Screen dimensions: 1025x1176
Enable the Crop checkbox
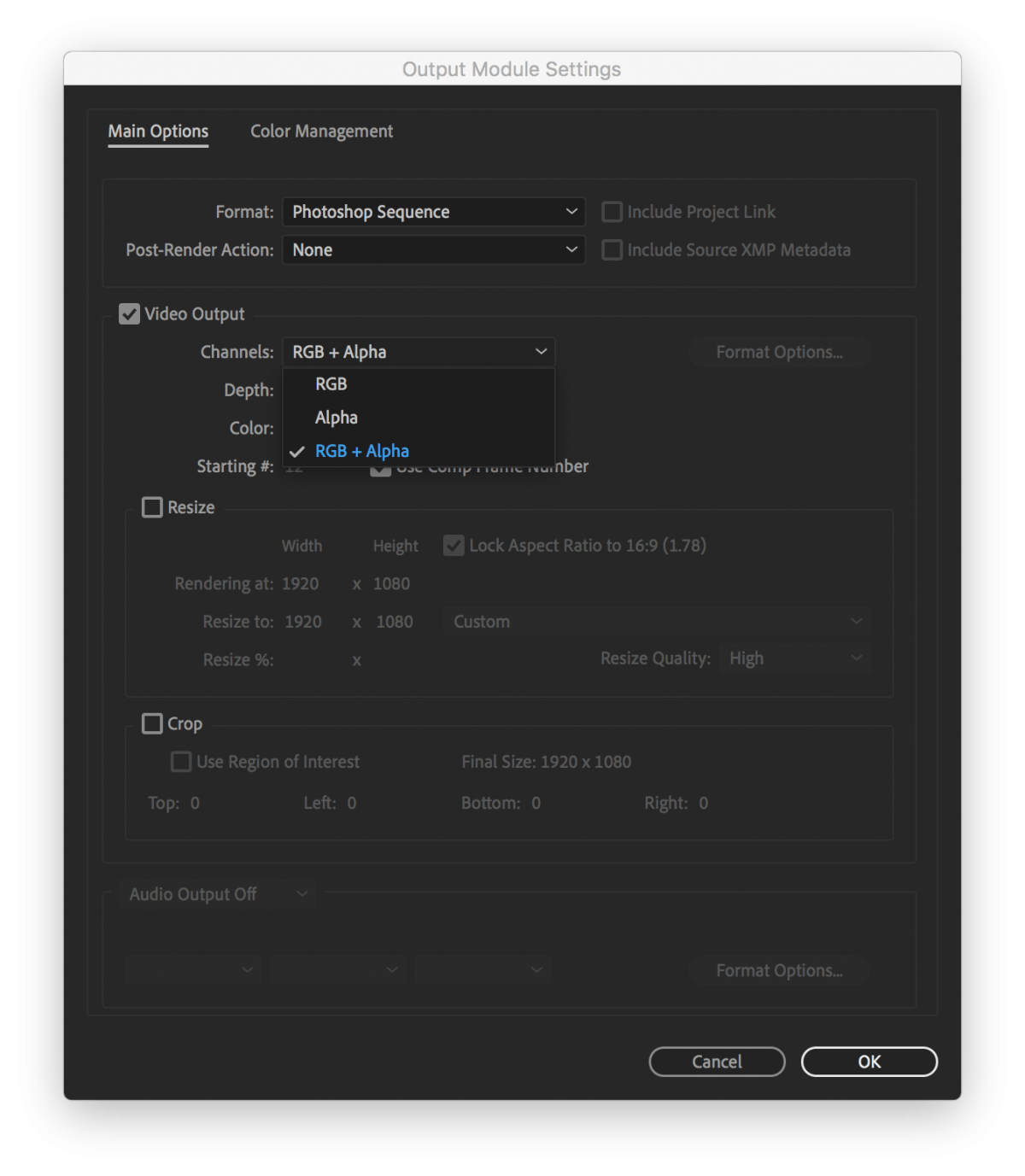tap(152, 723)
